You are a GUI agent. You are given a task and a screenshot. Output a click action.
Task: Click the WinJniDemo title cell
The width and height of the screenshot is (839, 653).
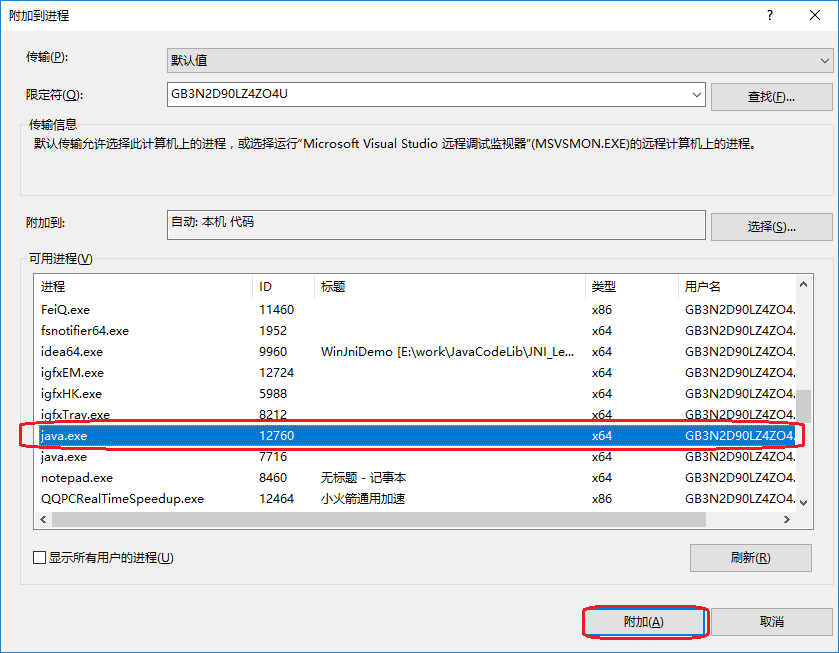coord(447,352)
